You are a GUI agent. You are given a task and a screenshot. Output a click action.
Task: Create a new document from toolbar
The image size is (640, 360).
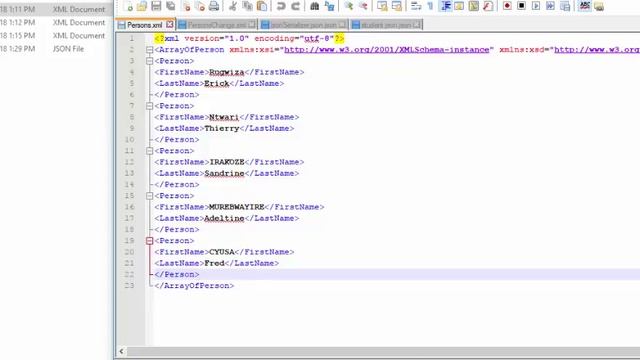[128, 6]
